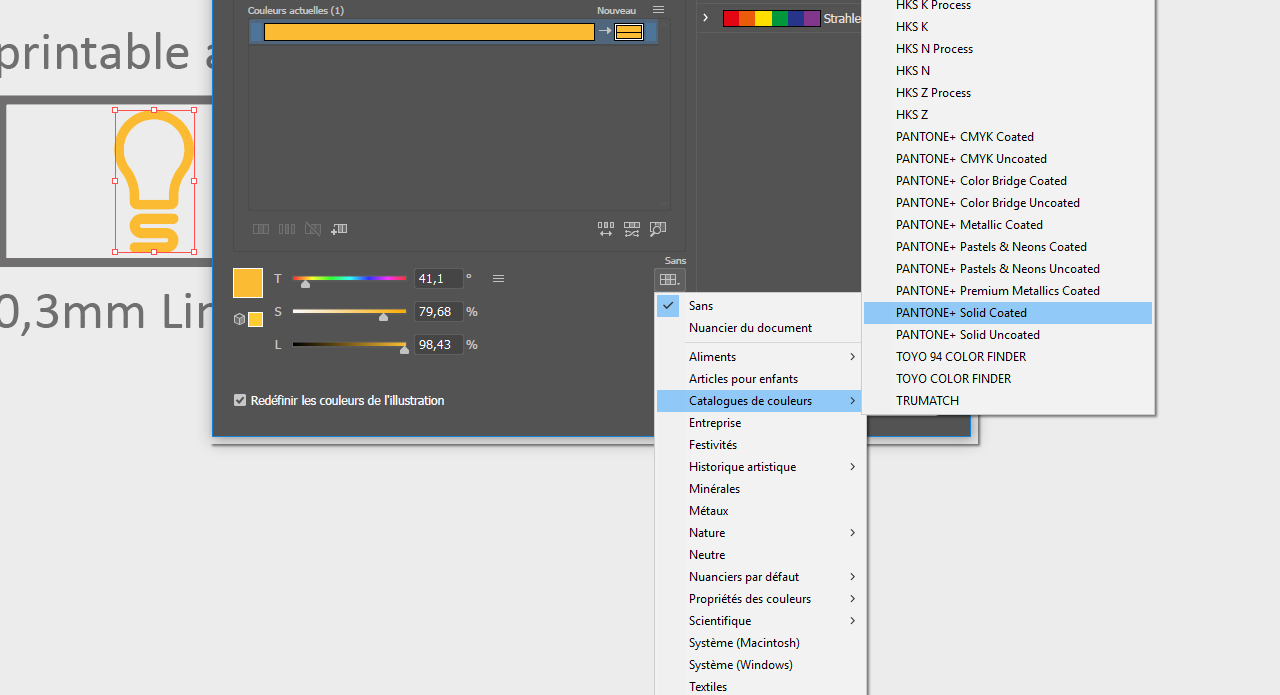Click the disabled merge colors into row icon
The height and width of the screenshot is (695, 1280).
(x=261, y=229)
